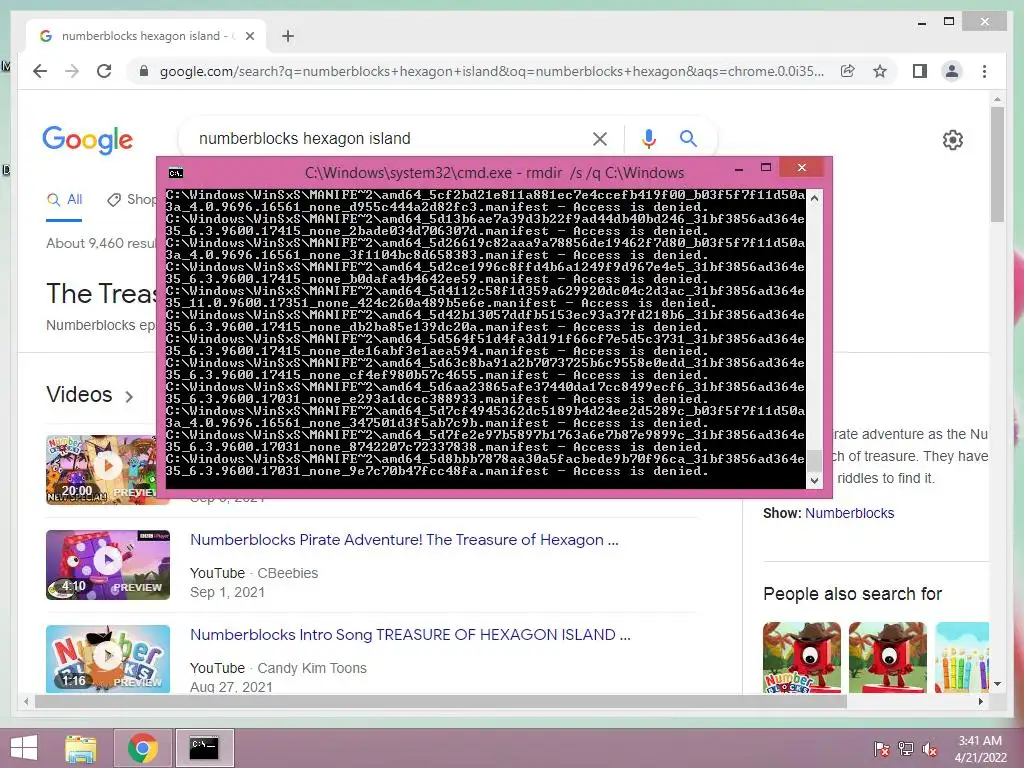Expand the Videos section arrow
The height and width of the screenshot is (768, 1024).
click(129, 396)
